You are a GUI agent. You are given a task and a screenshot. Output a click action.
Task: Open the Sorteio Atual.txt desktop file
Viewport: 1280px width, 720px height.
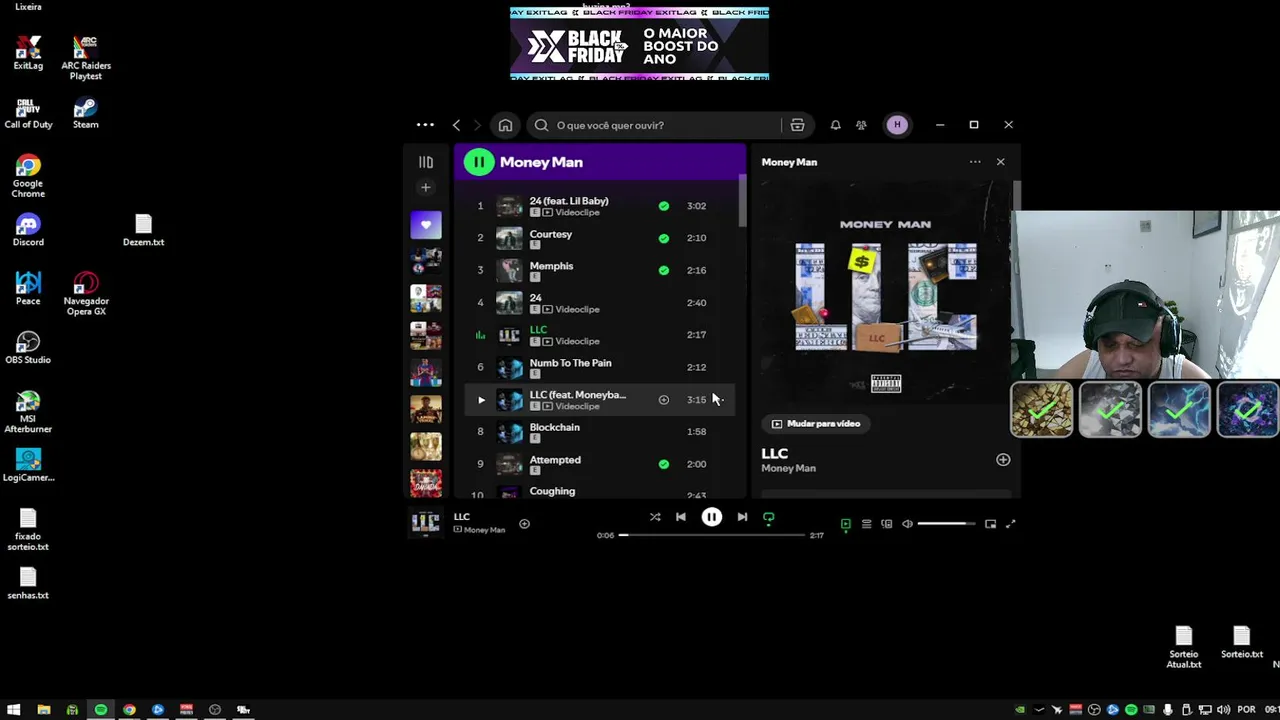coord(1184,648)
